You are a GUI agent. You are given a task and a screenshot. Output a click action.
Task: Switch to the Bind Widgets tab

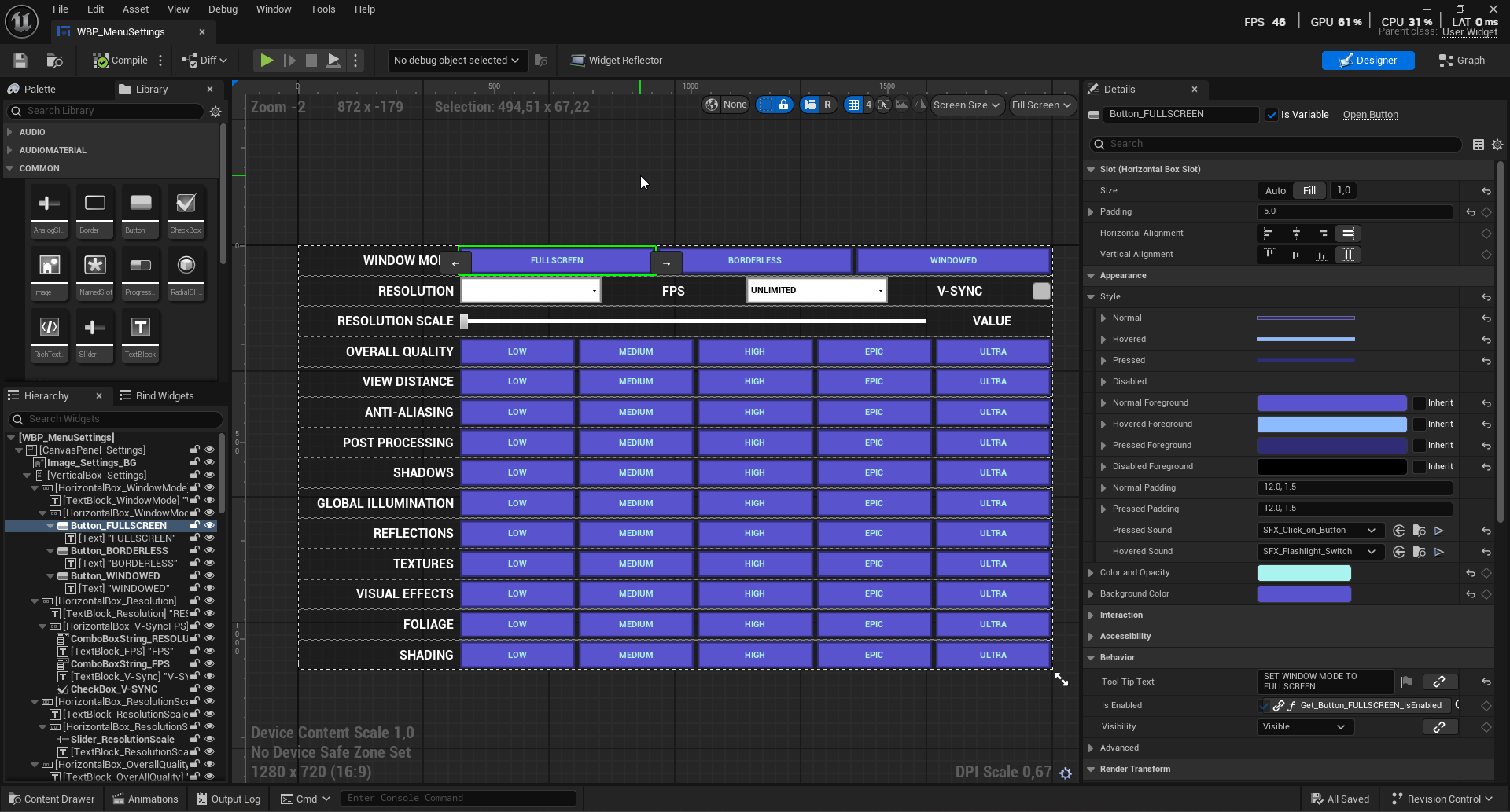tap(157, 396)
